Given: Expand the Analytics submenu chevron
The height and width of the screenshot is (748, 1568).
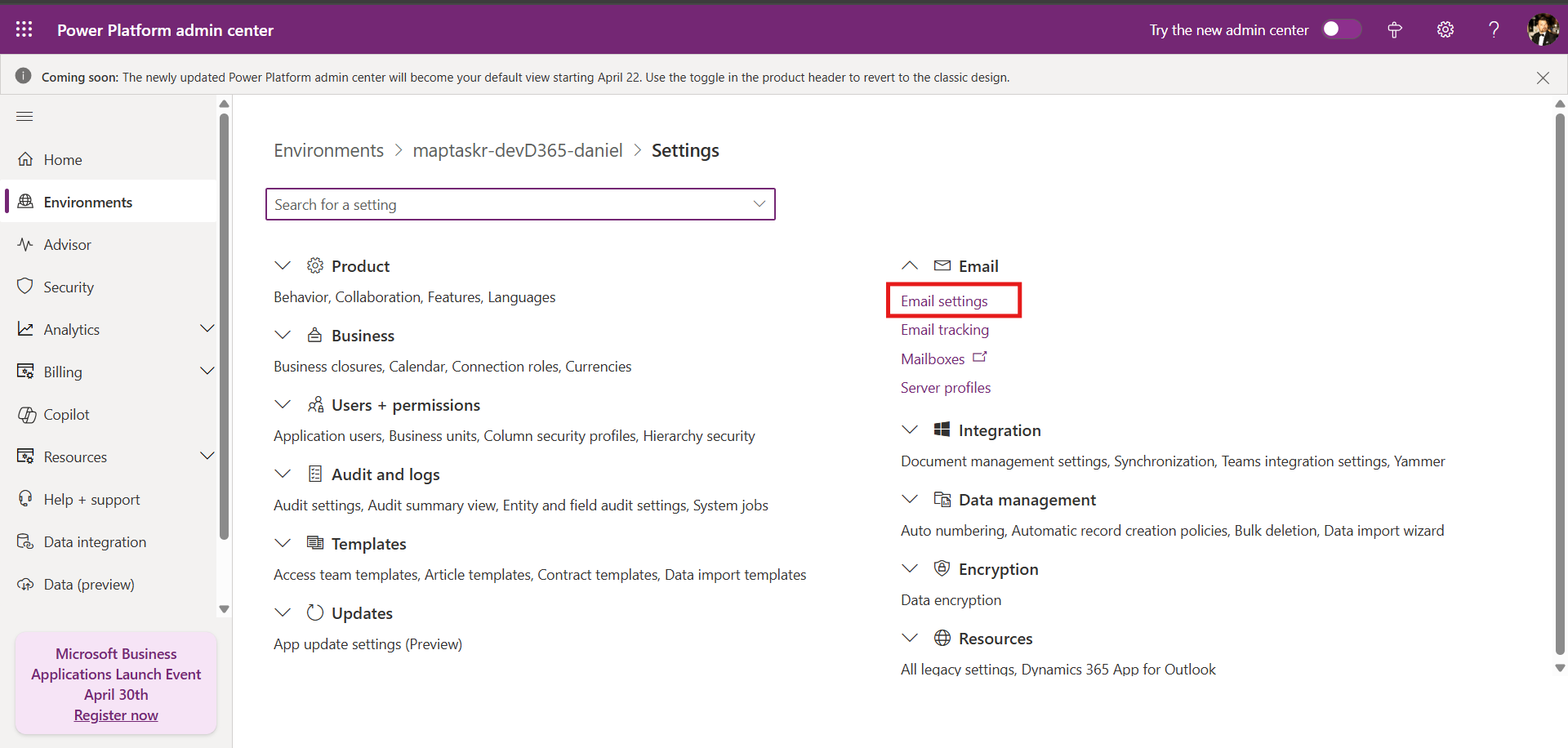Looking at the screenshot, I should coord(208,328).
